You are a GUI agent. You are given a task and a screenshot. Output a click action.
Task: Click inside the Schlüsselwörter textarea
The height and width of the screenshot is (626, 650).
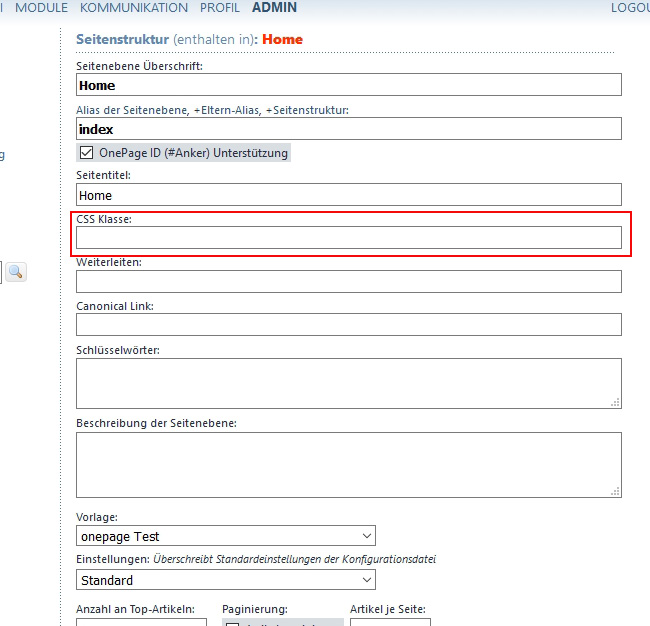(348, 383)
